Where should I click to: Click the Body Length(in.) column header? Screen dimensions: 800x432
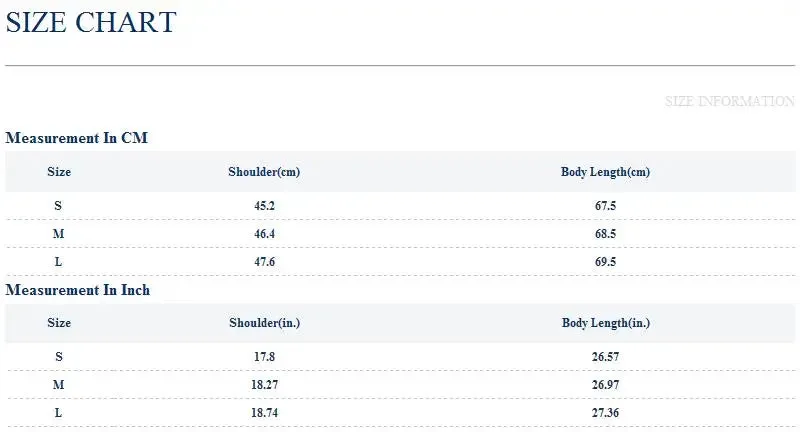click(x=605, y=323)
